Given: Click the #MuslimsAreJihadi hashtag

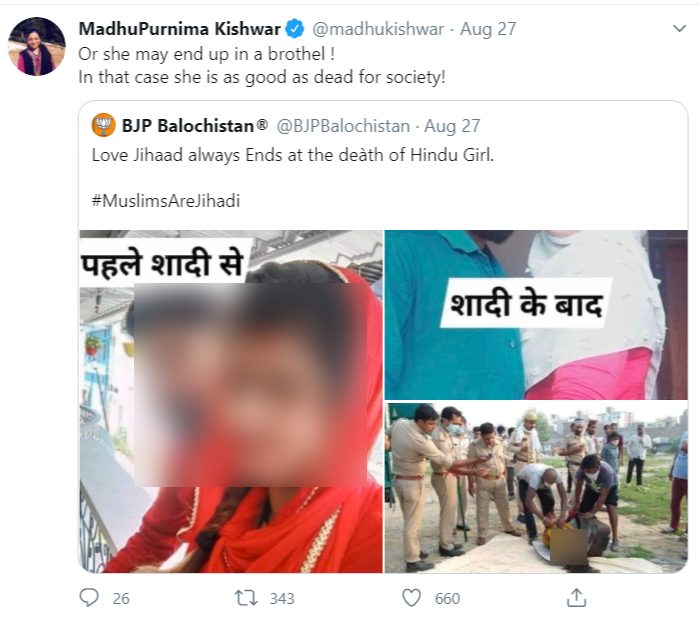Looking at the screenshot, I should (x=166, y=201).
